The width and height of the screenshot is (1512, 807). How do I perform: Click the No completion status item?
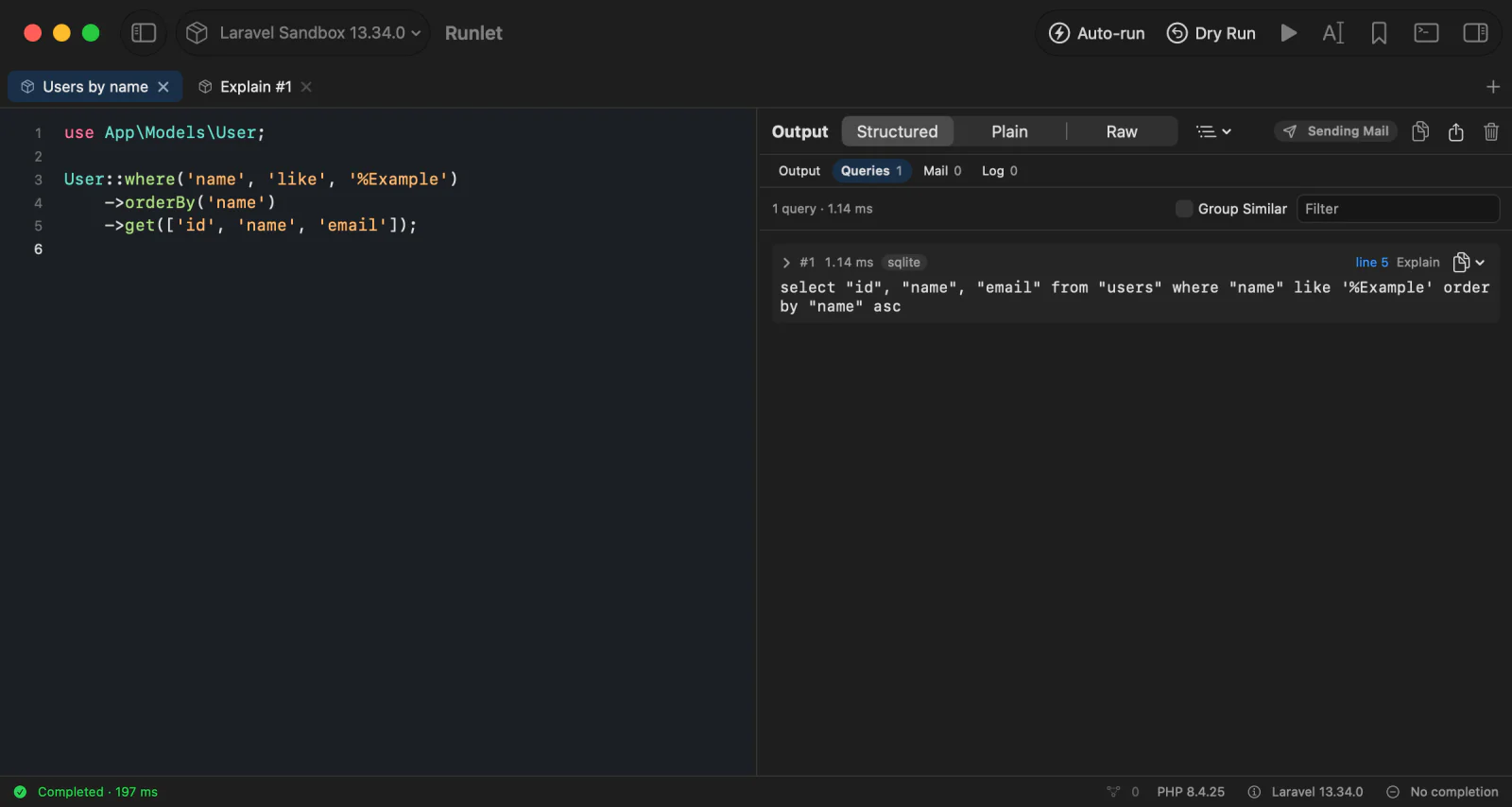point(1442,792)
